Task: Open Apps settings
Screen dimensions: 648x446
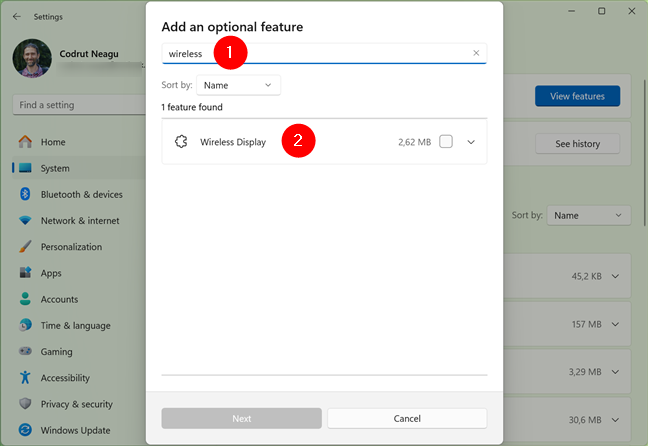Action: click(79, 273)
